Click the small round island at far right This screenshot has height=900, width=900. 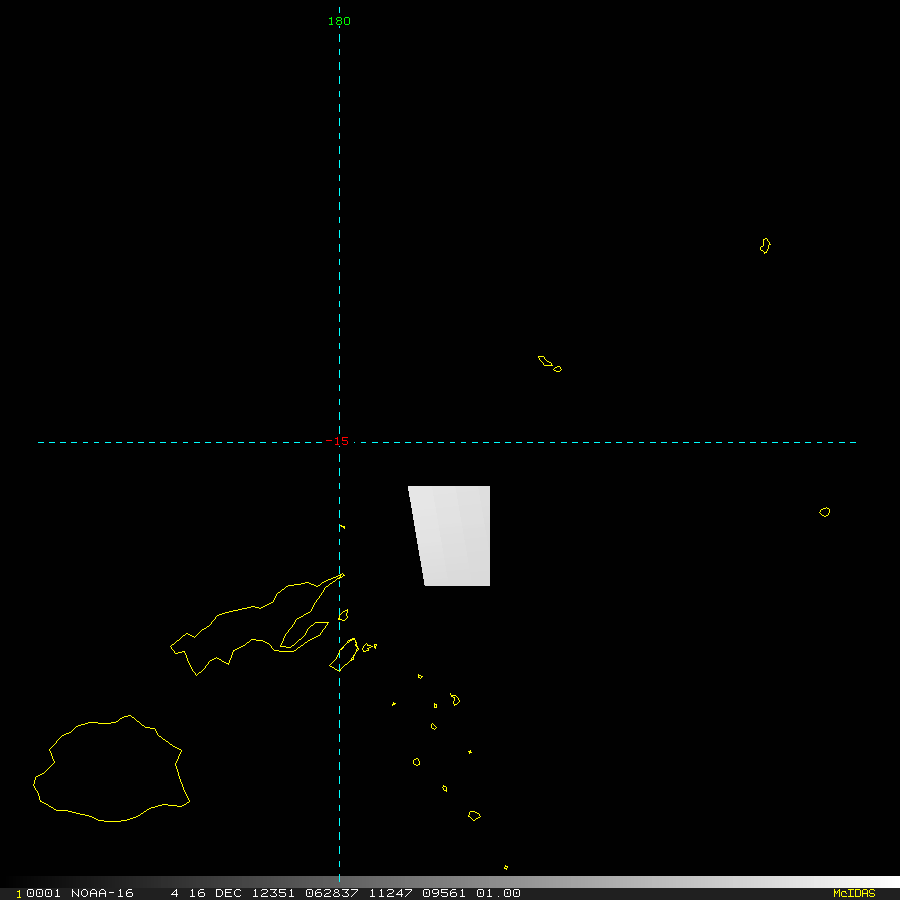tap(824, 512)
